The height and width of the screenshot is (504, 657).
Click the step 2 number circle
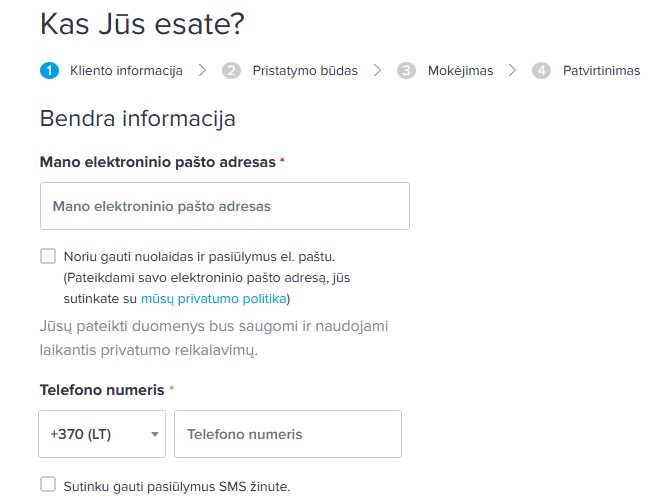coord(232,70)
